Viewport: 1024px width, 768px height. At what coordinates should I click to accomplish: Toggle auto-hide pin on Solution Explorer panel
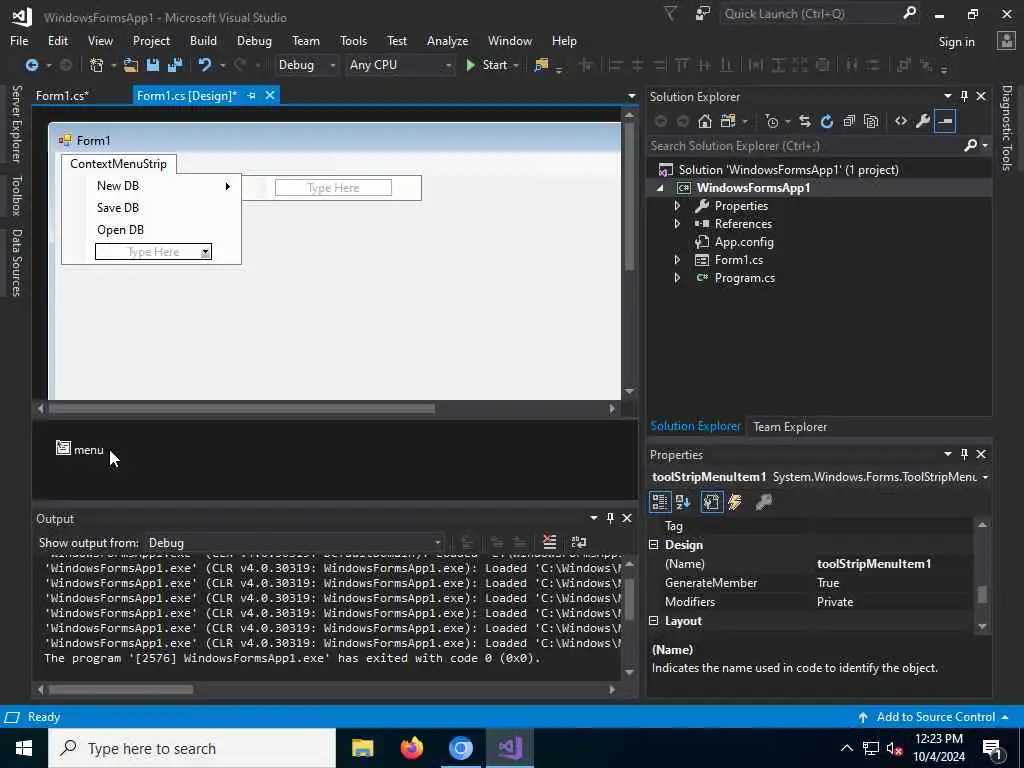[x=964, y=96]
